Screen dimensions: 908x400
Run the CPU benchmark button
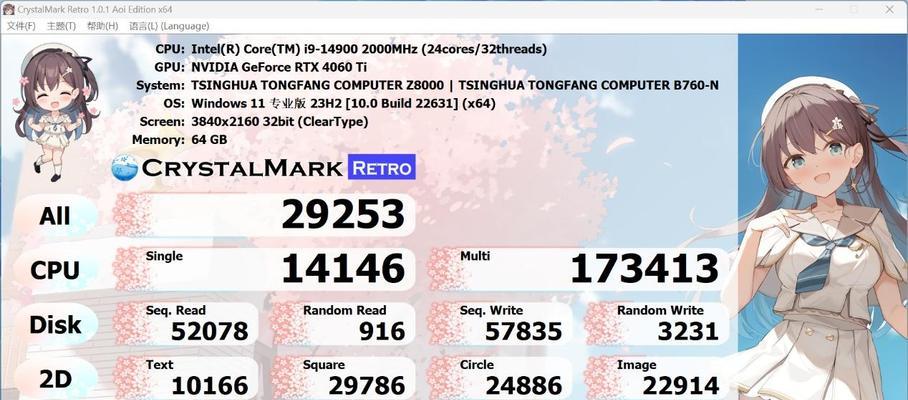[x=55, y=270]
